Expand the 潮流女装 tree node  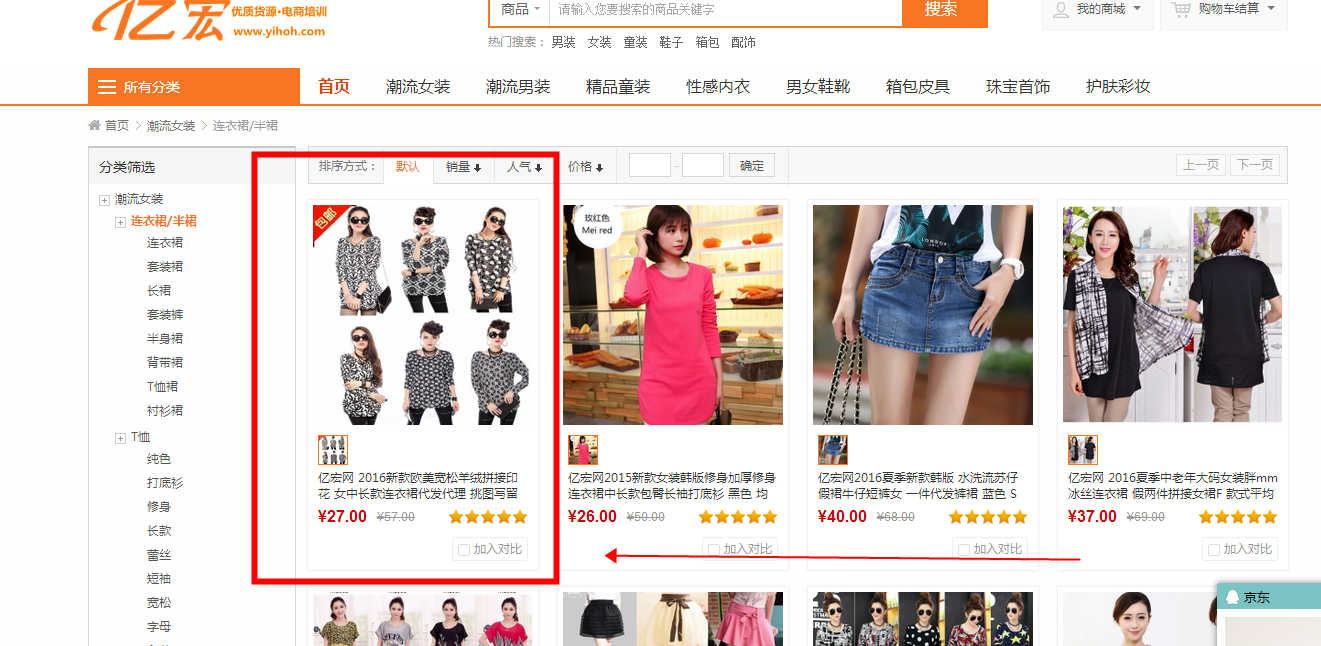pos(104,200)
